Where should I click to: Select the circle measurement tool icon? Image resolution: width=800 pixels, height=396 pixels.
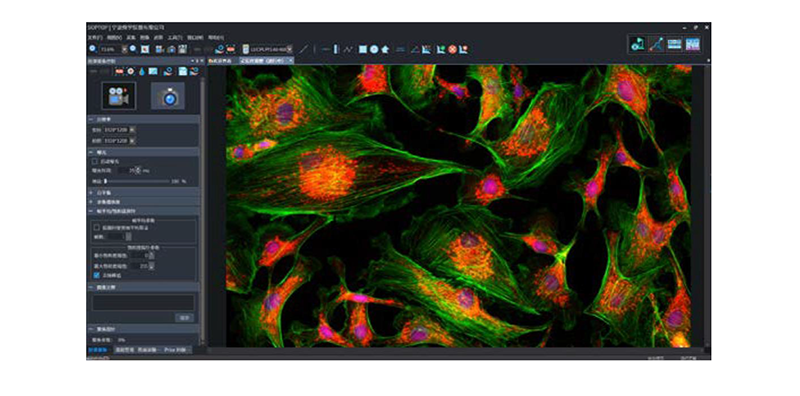(374, 49)
